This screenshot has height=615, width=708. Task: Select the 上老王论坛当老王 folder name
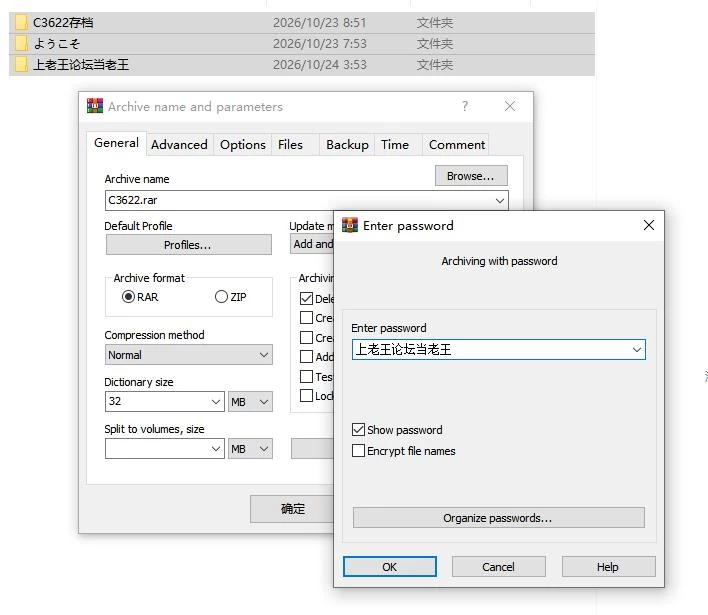pos(81,65)
